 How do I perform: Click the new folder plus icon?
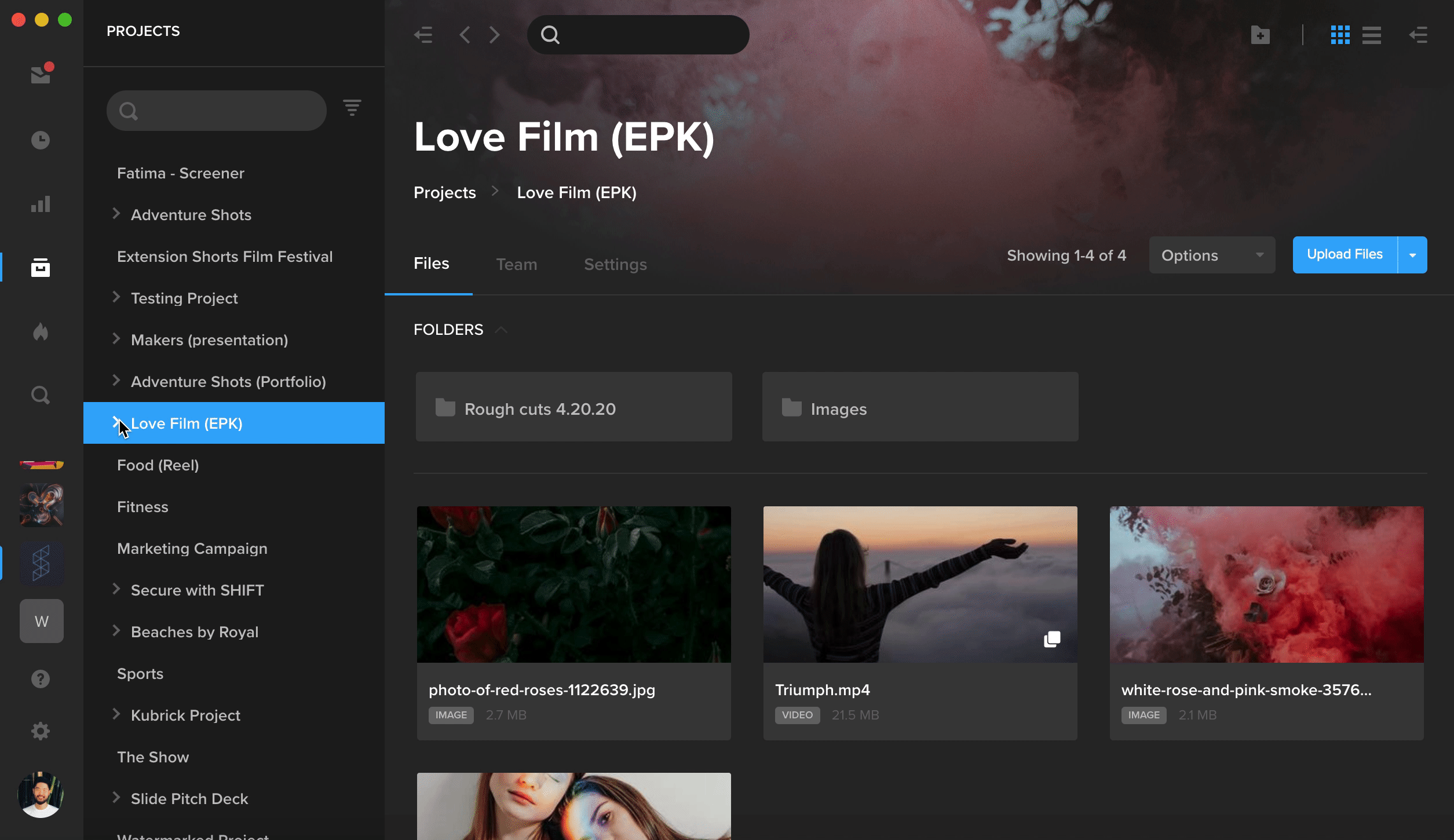coord(1260,35)
